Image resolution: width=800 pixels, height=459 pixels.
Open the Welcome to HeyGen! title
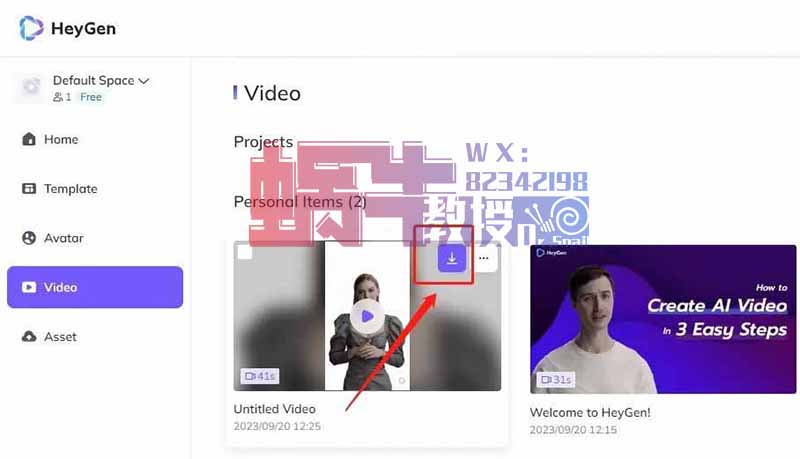coord(590,413)
